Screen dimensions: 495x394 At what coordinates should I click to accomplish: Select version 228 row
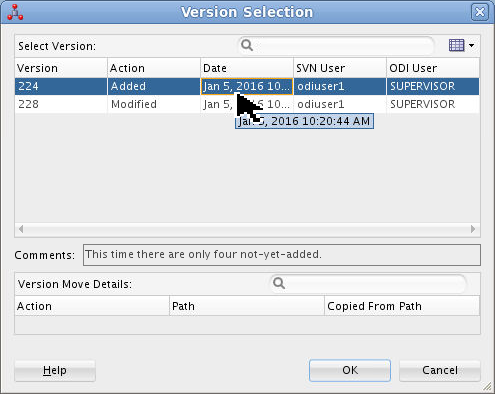pyautogui.click(x=247, y=104)
